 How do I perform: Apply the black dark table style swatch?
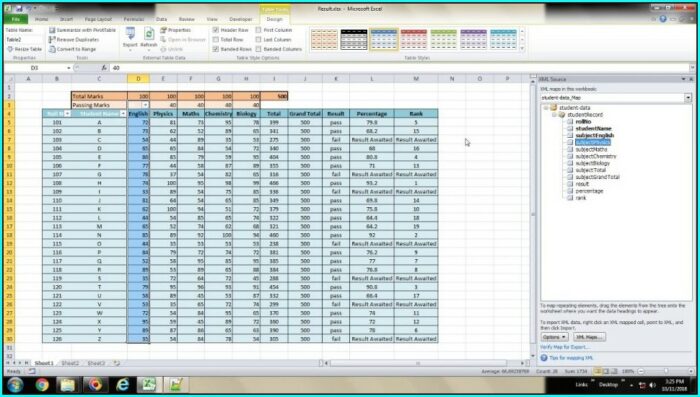coord(354,39)
